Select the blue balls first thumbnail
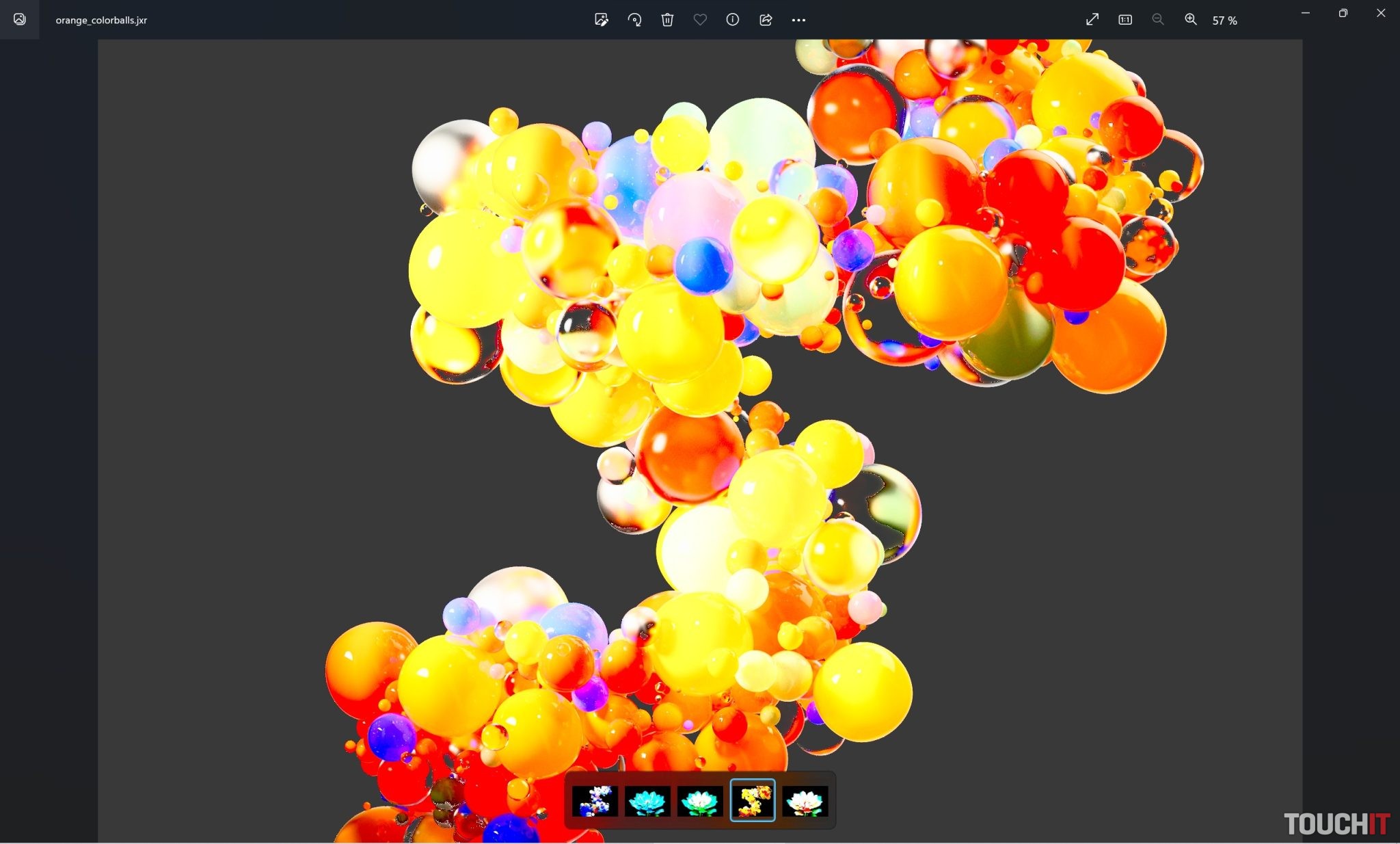The height and width of the screenshot is (844, 1400). 595,801
